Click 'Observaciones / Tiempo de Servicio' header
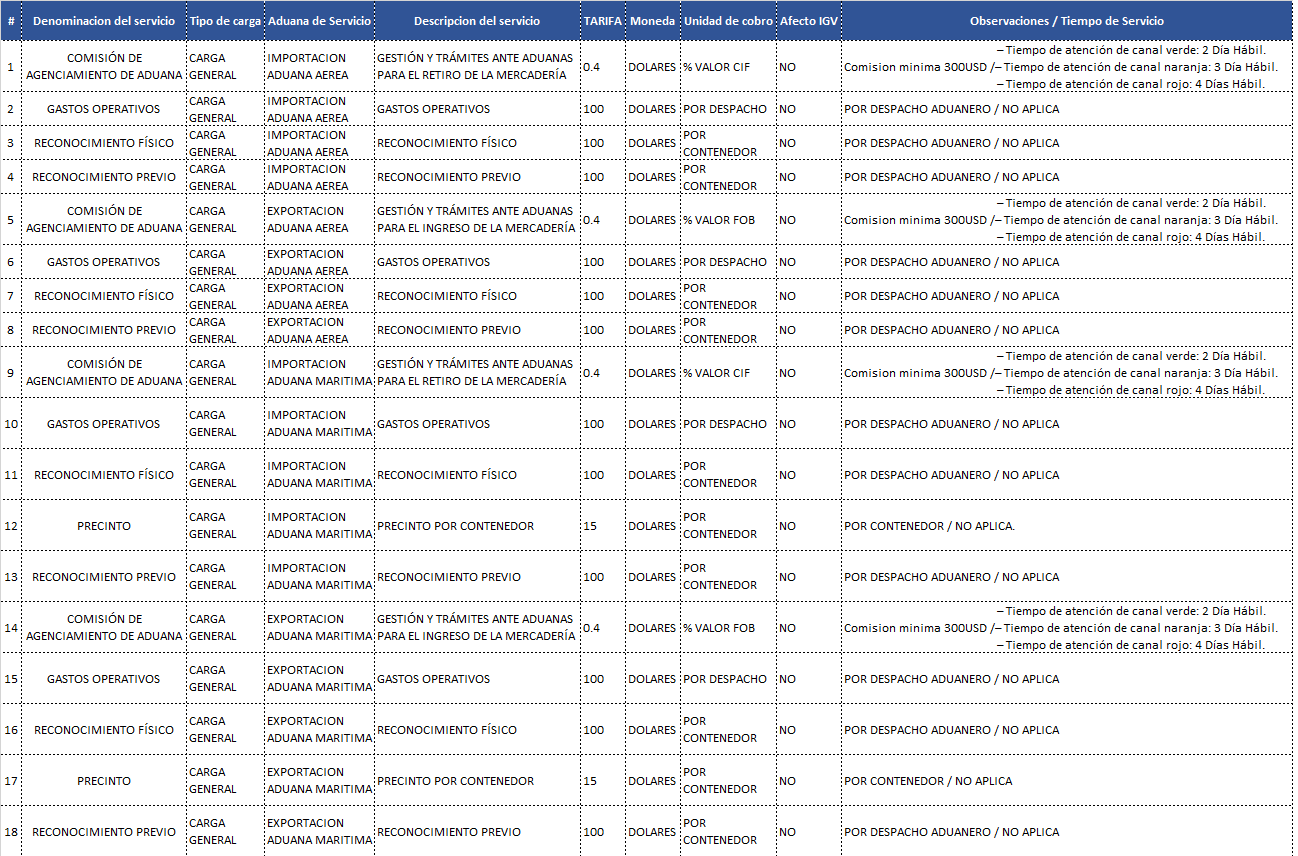Screen dimensions: 1298x856 click(x=1066, y=21)
